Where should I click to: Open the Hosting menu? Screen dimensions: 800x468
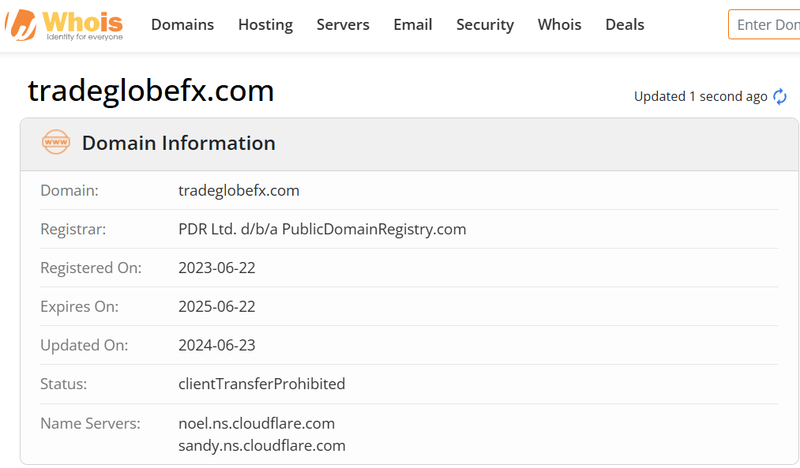[265, 24]
